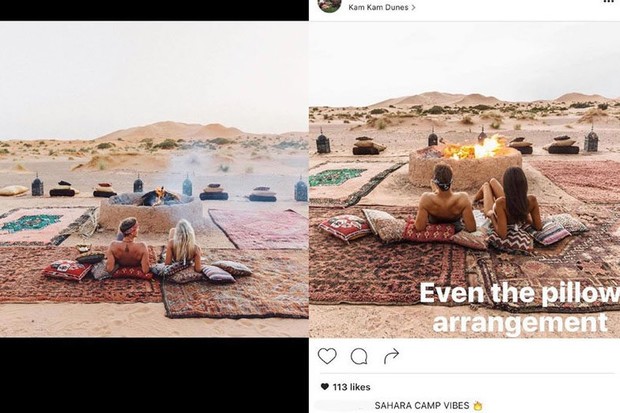Viewport: 620px width, 413px height.
Task: Open the poster's round profile avatar
Action: click(330, 6)
